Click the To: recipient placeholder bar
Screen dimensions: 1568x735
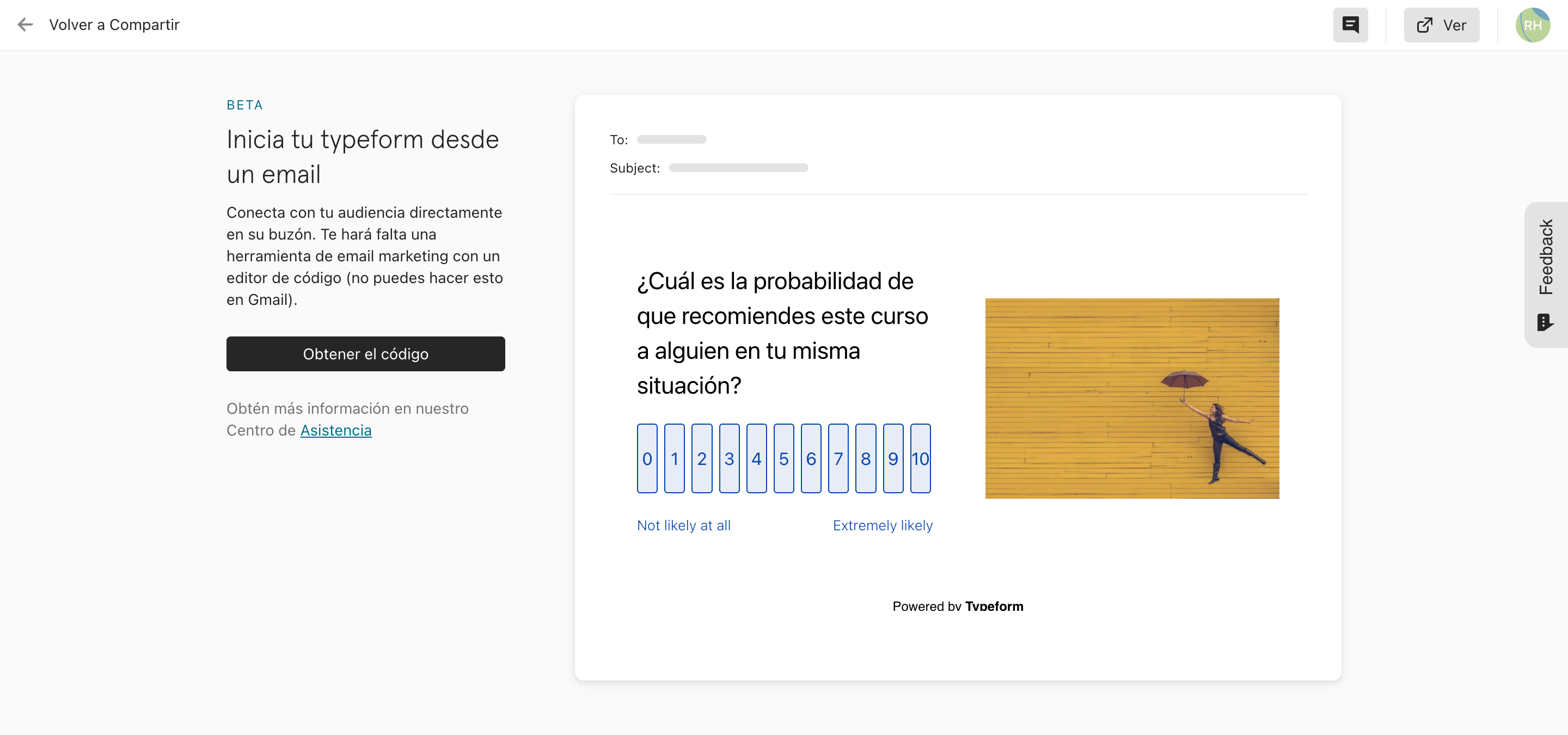point(671,139)
